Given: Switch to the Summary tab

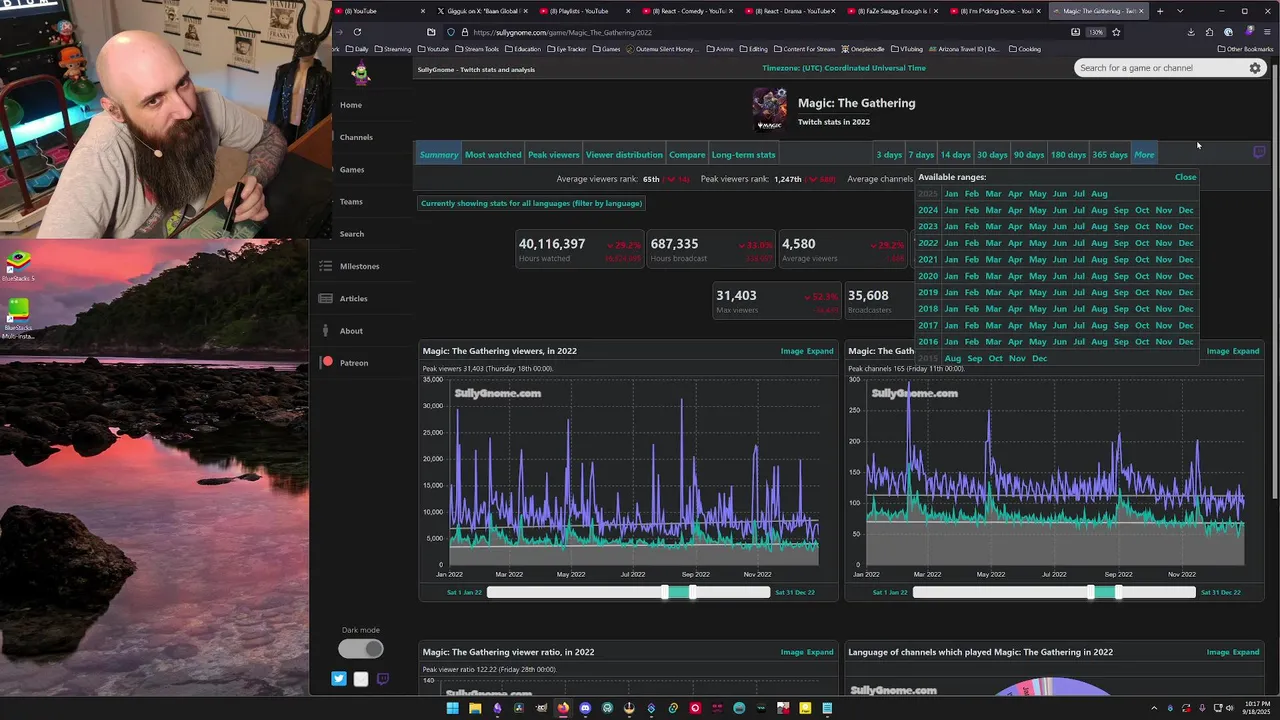Looking at the screenshot, I should pos(439,155).
